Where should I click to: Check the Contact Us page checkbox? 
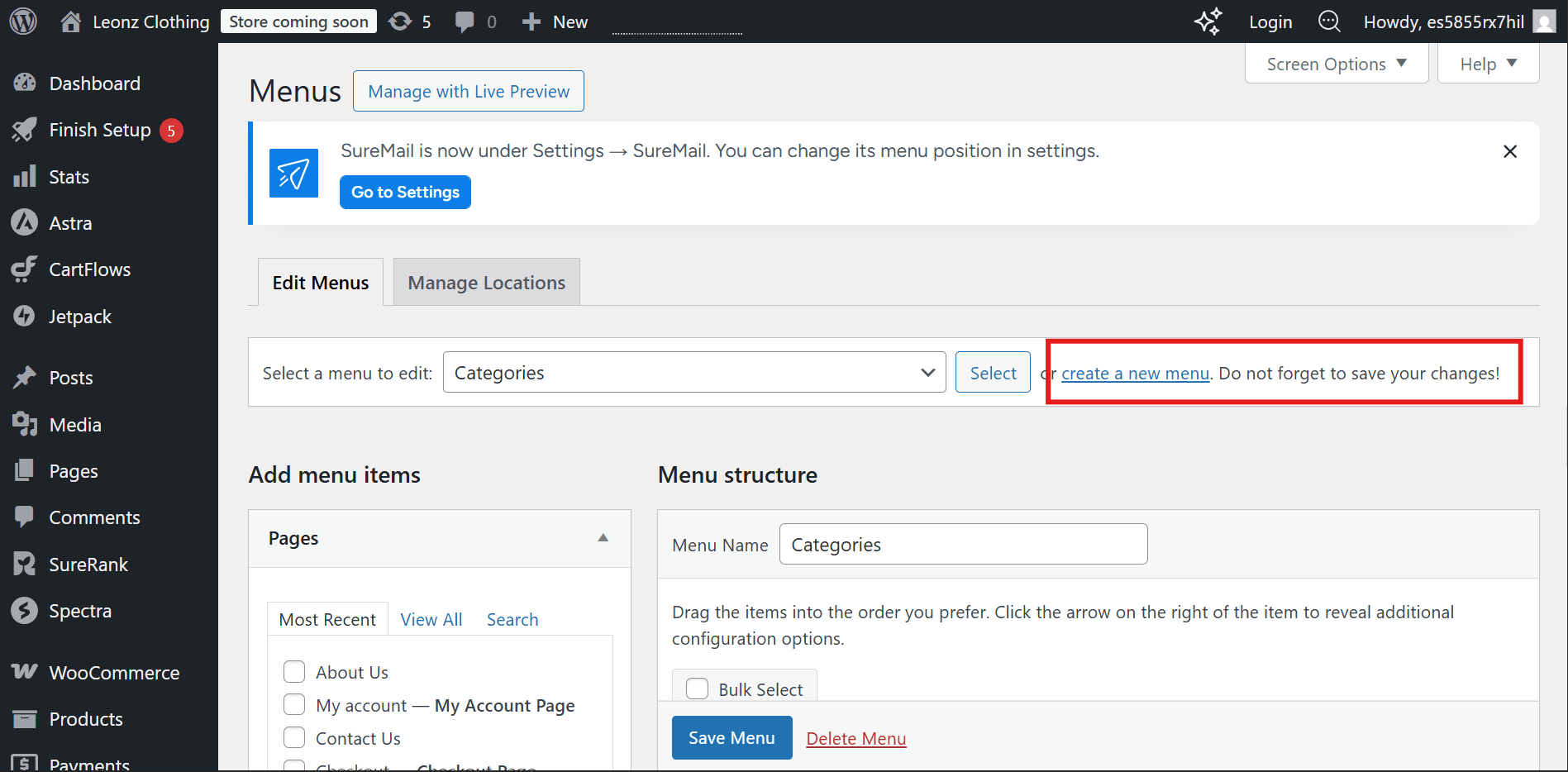[294, 737]
